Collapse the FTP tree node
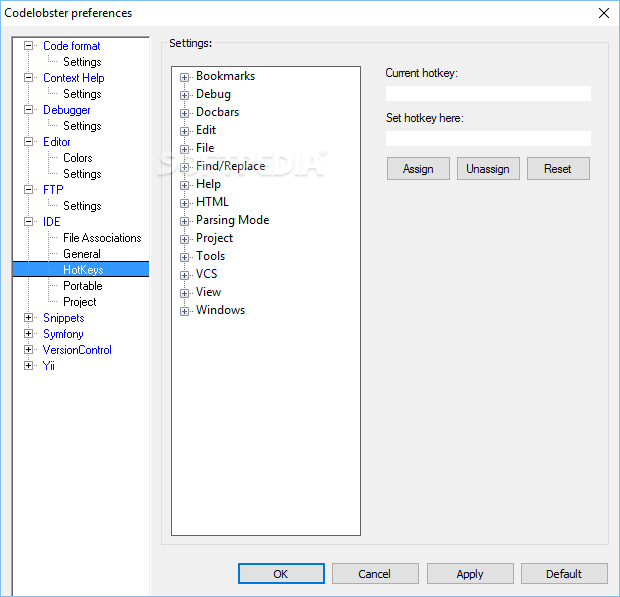Viewport: 620px width, 597px height. (x=28, y=190)
